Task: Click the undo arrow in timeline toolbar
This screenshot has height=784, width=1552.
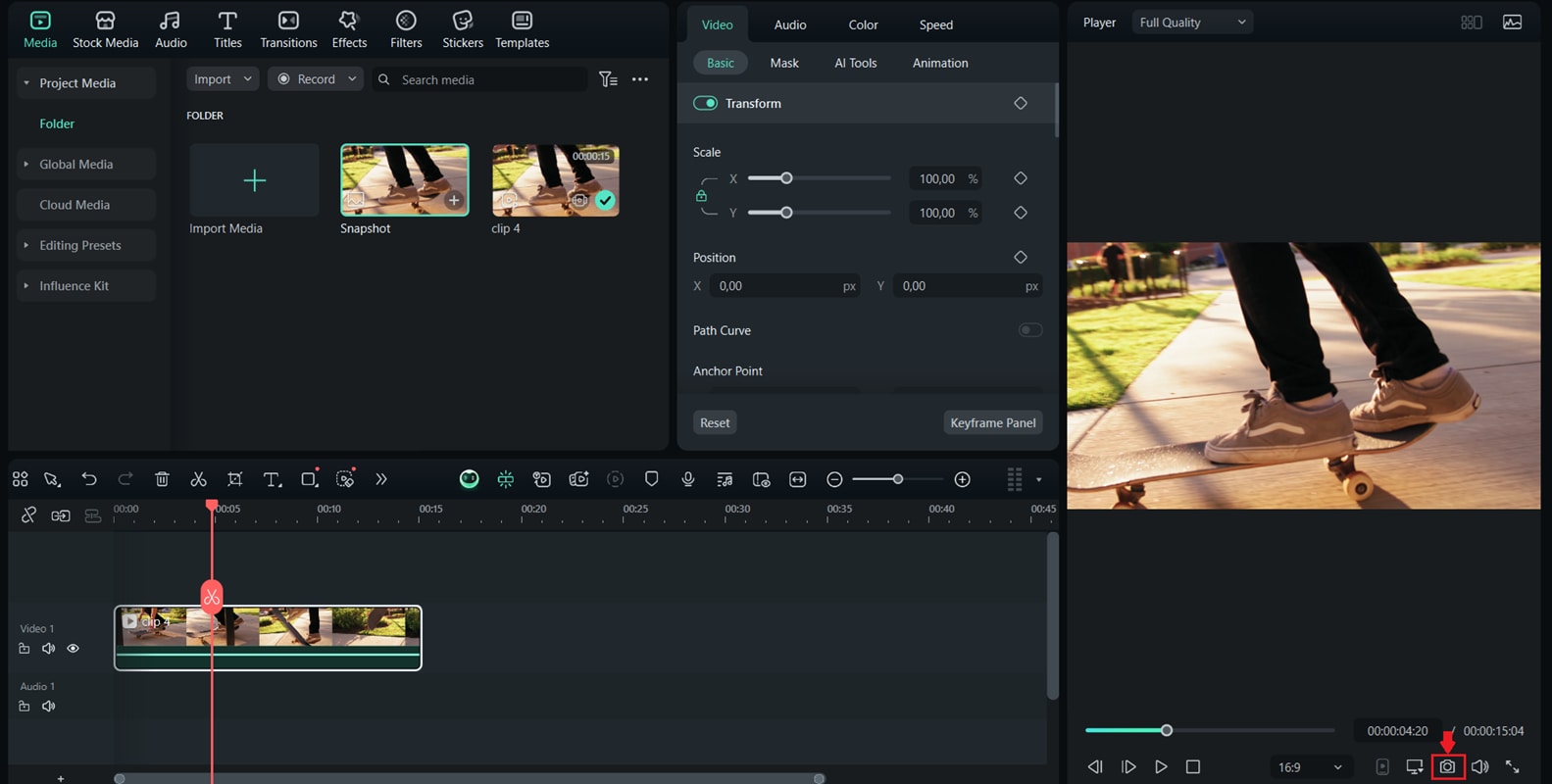Action: click(89, 479)
